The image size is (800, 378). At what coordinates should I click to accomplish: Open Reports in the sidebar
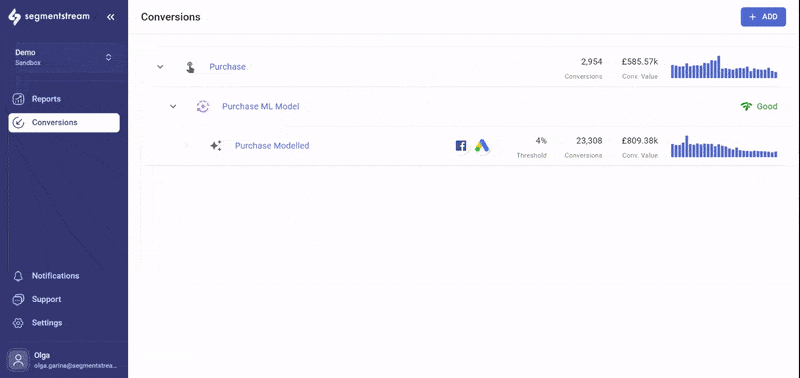coord(64,99)
